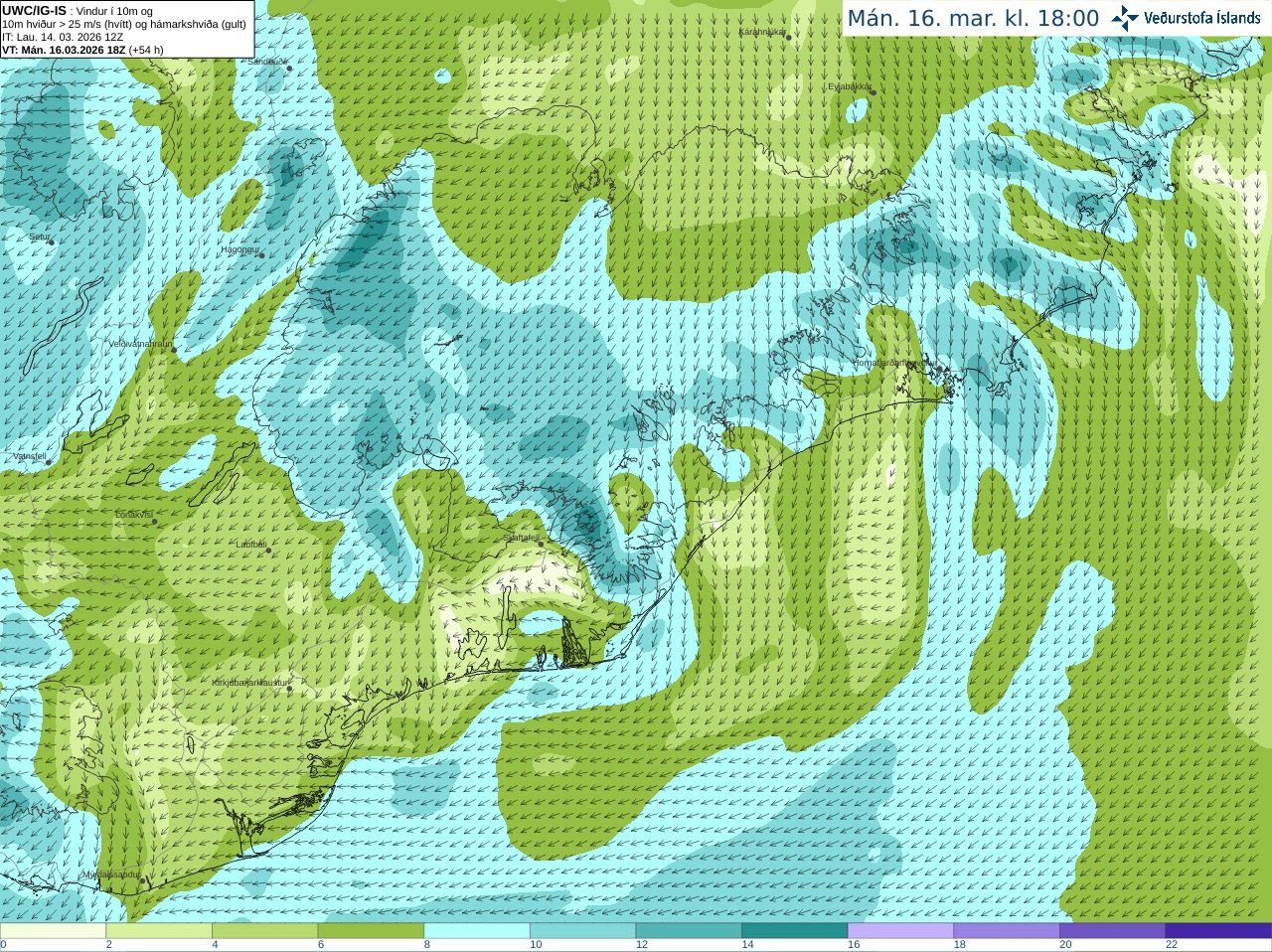
Task: Click the 2–4 m/s light green legend swatch
Action: [x=159, y=931]
